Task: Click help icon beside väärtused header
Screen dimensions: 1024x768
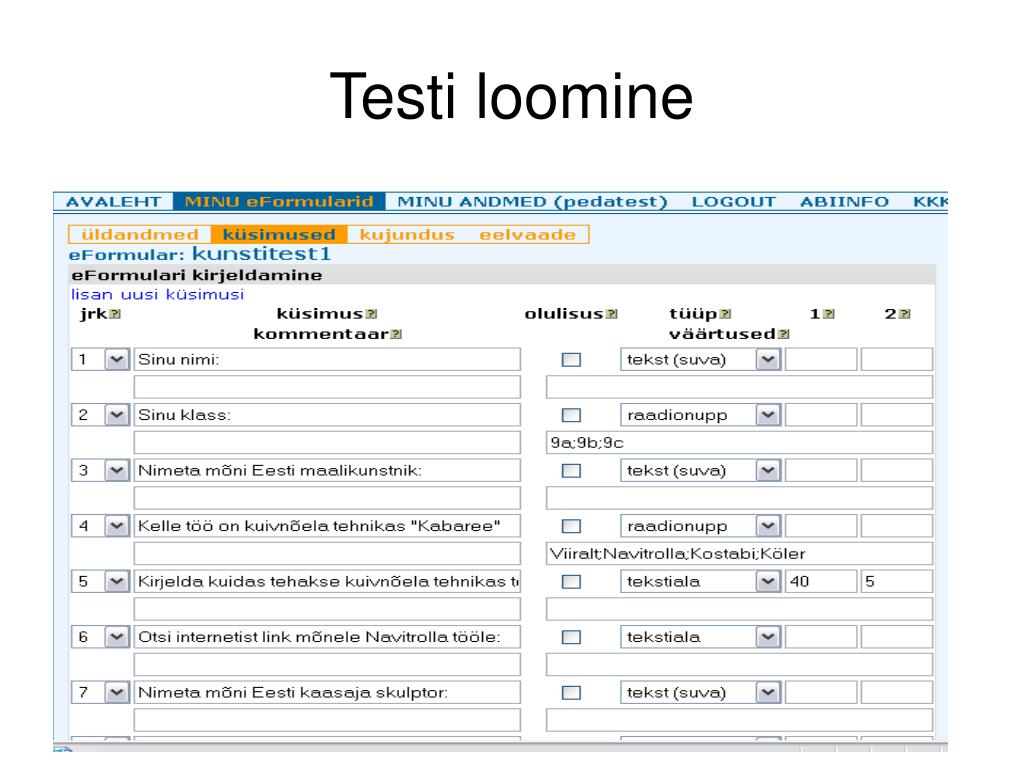Action: 784,334
